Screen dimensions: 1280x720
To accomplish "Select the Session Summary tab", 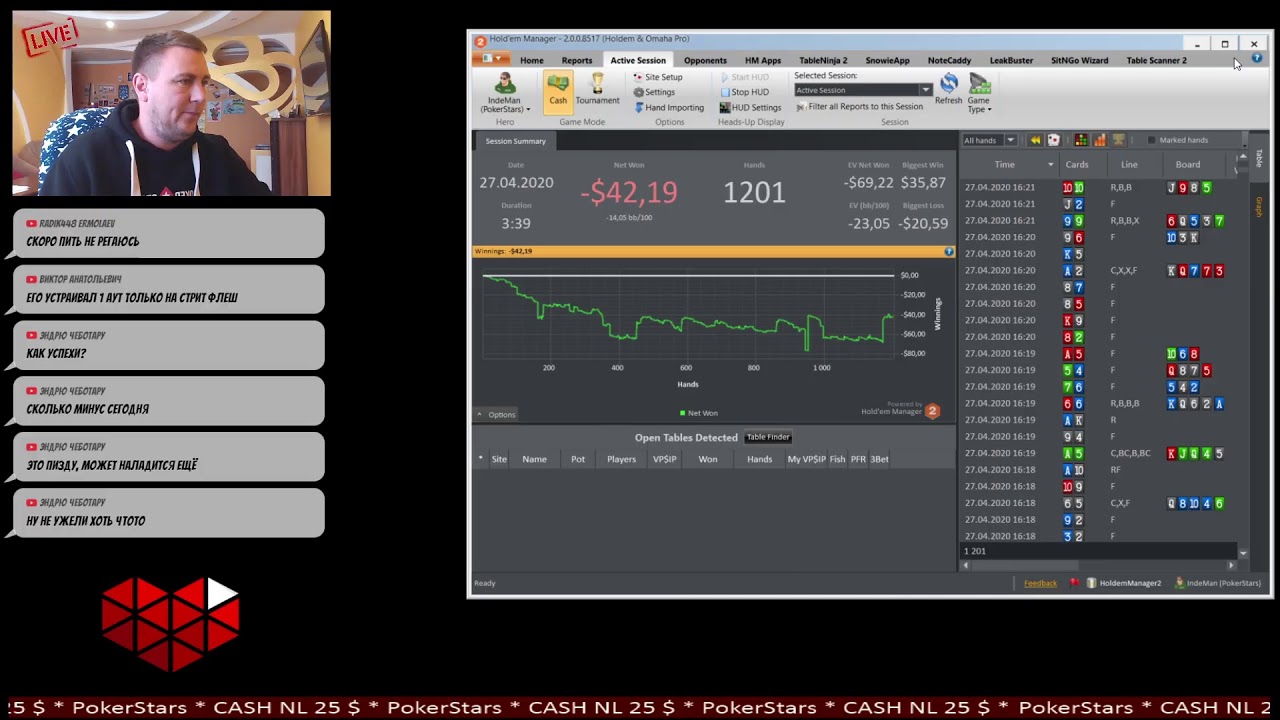I will (x=515, y=141).
